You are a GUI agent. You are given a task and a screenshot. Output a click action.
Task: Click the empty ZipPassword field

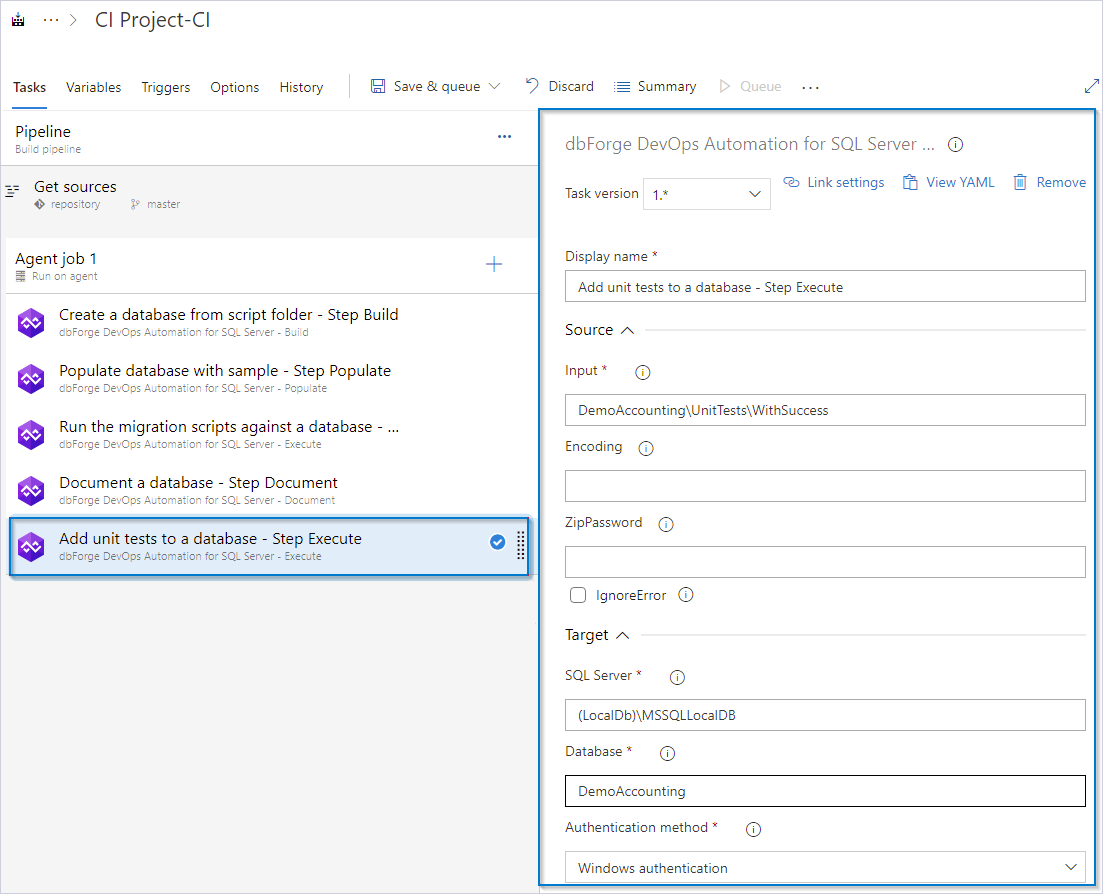(825, 561)
